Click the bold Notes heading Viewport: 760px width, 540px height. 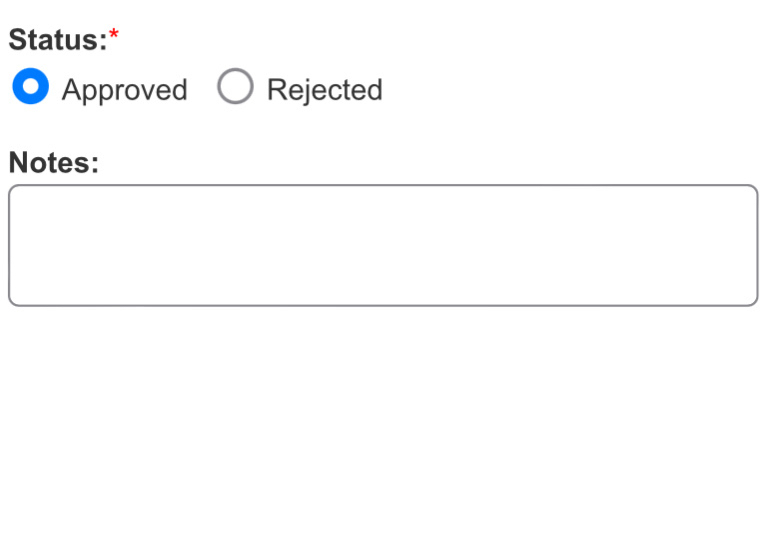(x=54, y=163)
